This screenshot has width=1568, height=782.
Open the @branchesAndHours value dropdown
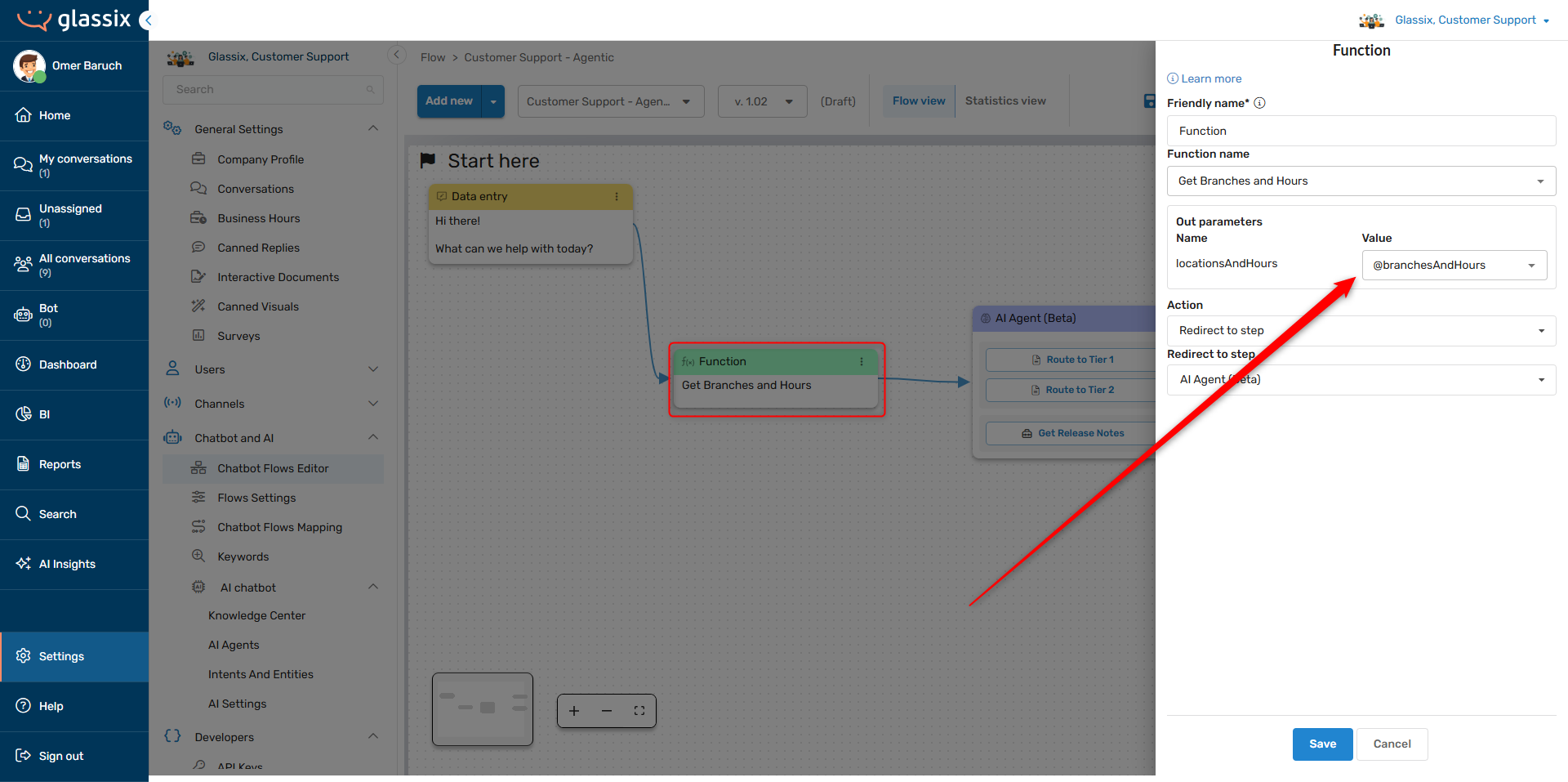click(1454, 265)
